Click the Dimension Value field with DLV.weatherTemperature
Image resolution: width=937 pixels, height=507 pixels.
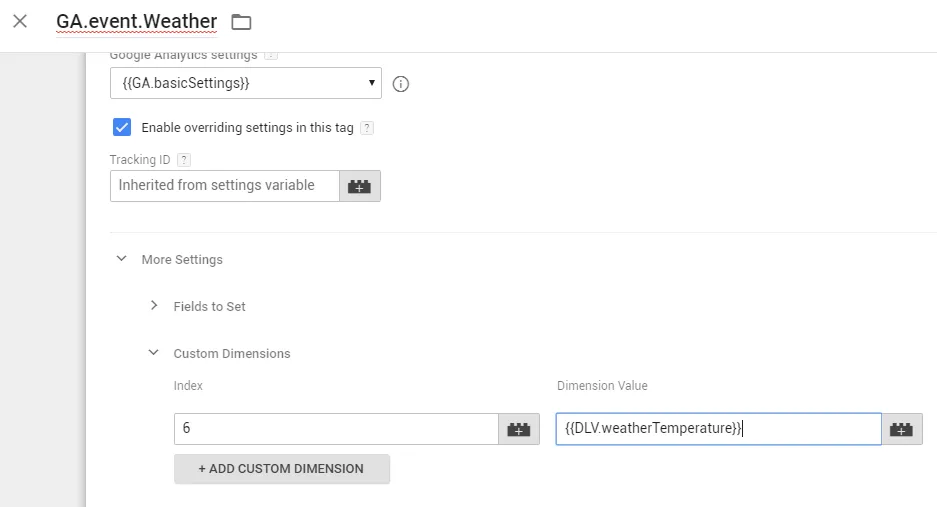coord(718,429)
